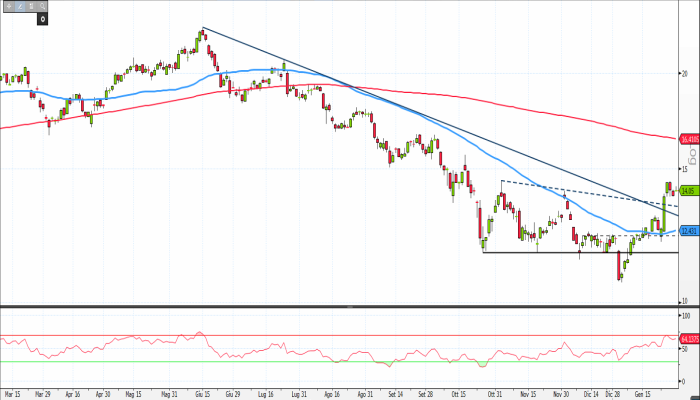The height and width of the screenshot is (400, 700).
Task: Click the red 16.4105 moving average label
Action: tap(688, 139)
